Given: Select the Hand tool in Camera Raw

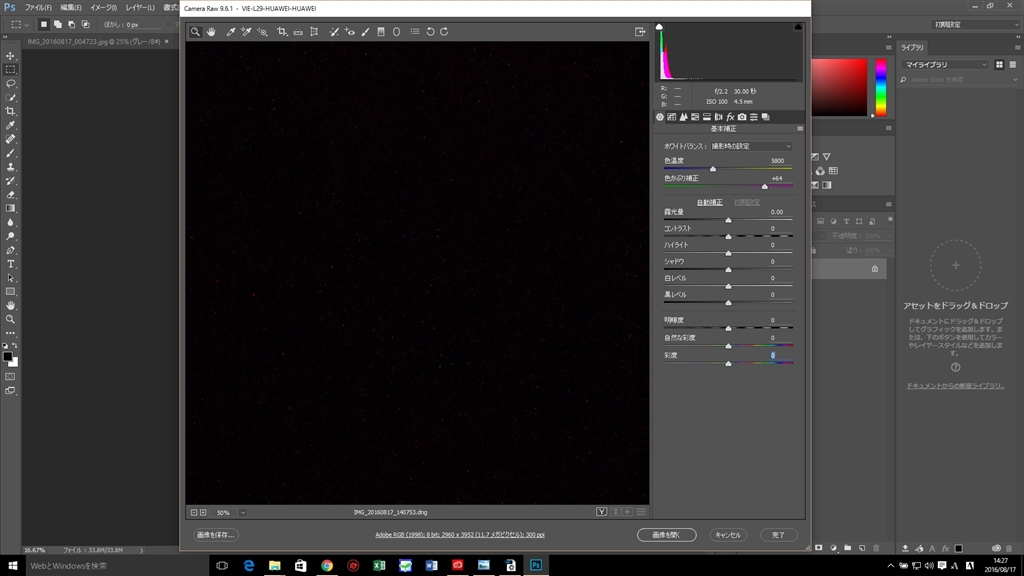Looking at the screenshot, I should click(211, 32).
